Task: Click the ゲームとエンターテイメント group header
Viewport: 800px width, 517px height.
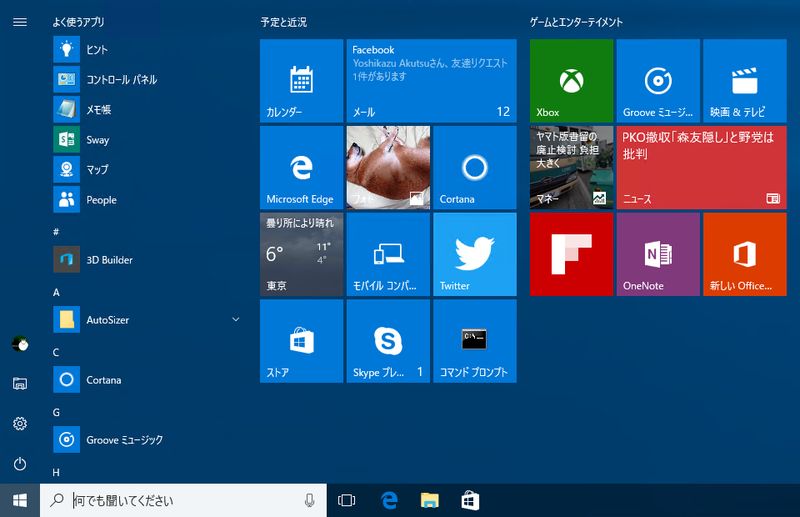Action: 576,22
